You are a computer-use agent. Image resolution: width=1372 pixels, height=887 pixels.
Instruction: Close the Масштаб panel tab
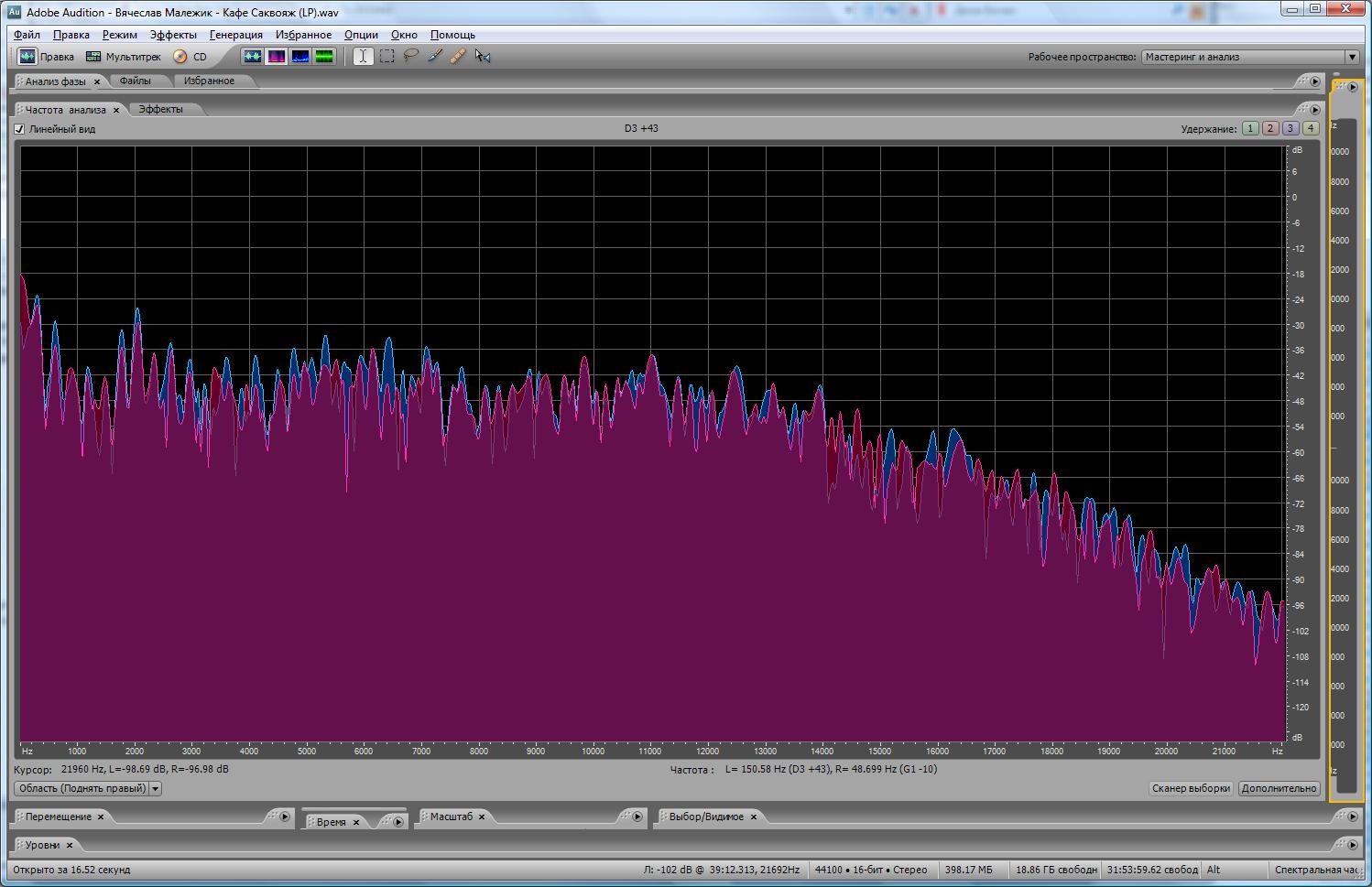[x=482, y=817]
